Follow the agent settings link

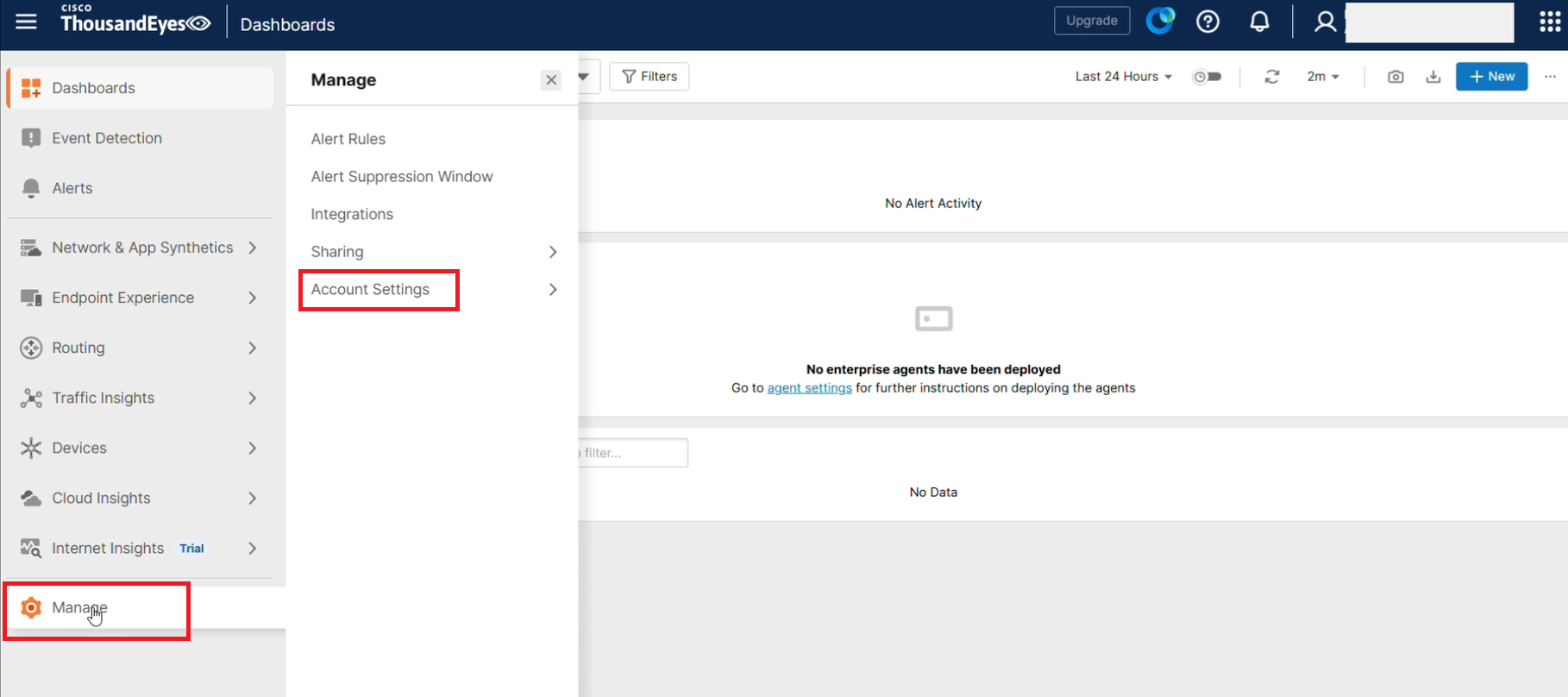(x=810, y=388)
